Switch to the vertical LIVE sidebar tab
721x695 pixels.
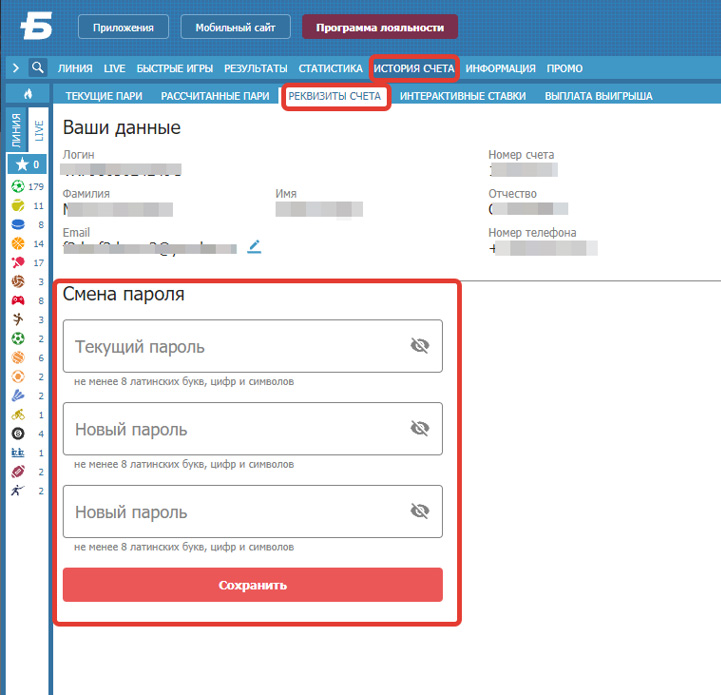[x=39, y=130]
